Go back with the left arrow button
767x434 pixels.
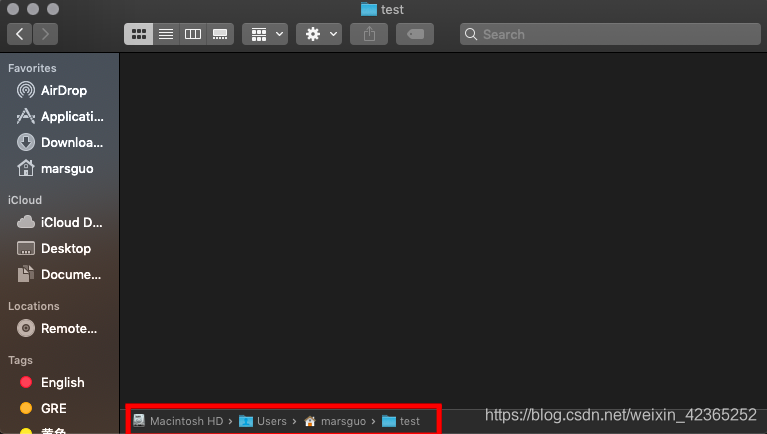(20, 34)
